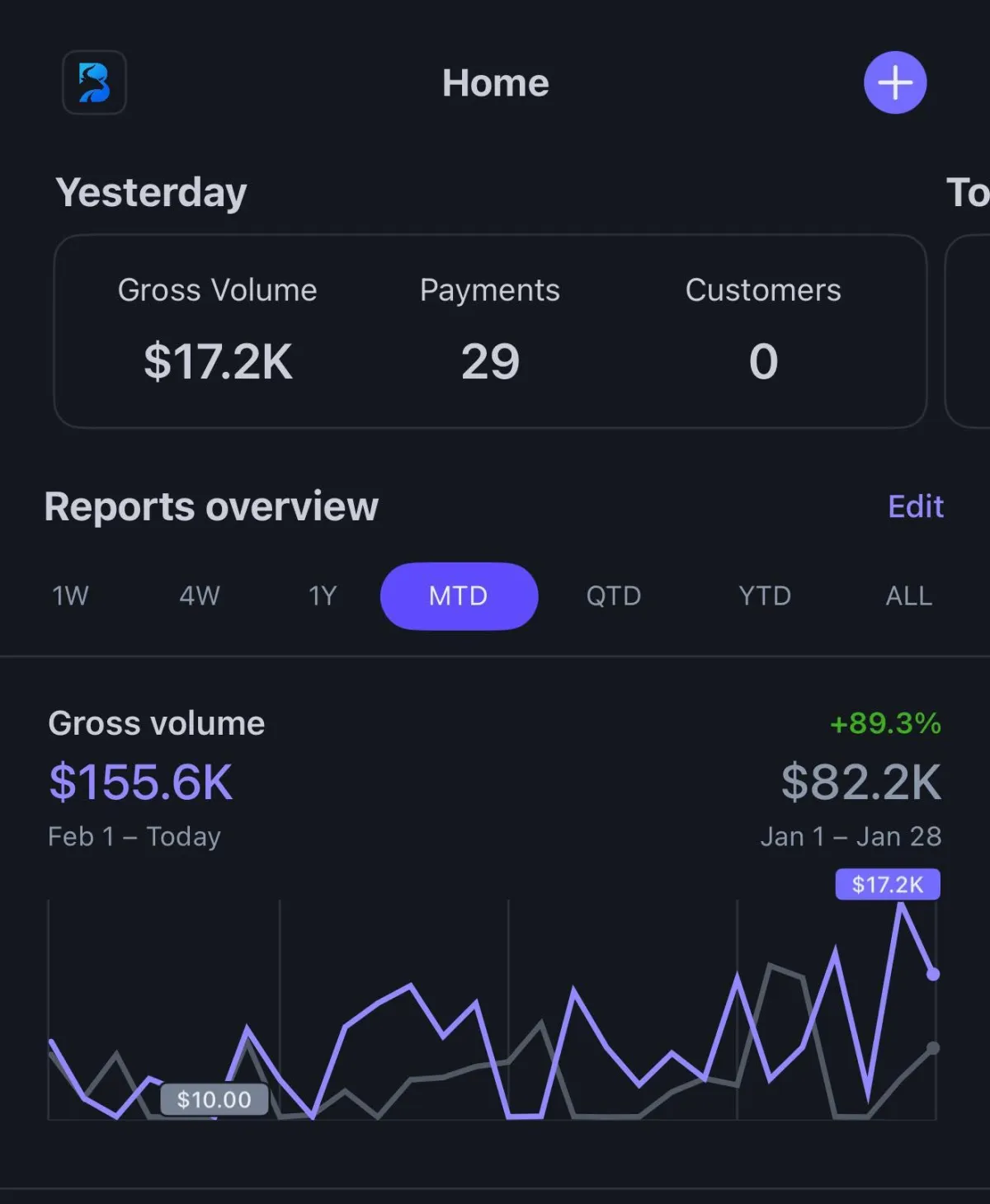Tap the Reports overview heading
Viewport: 990px width, 1204px height.
[x=211, y=506]
